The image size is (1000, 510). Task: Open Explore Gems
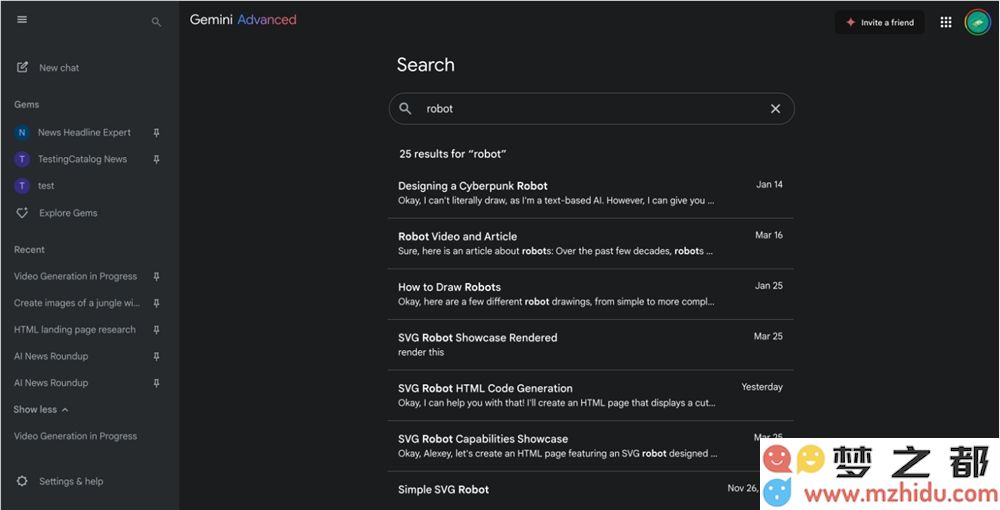click(68, 213)
